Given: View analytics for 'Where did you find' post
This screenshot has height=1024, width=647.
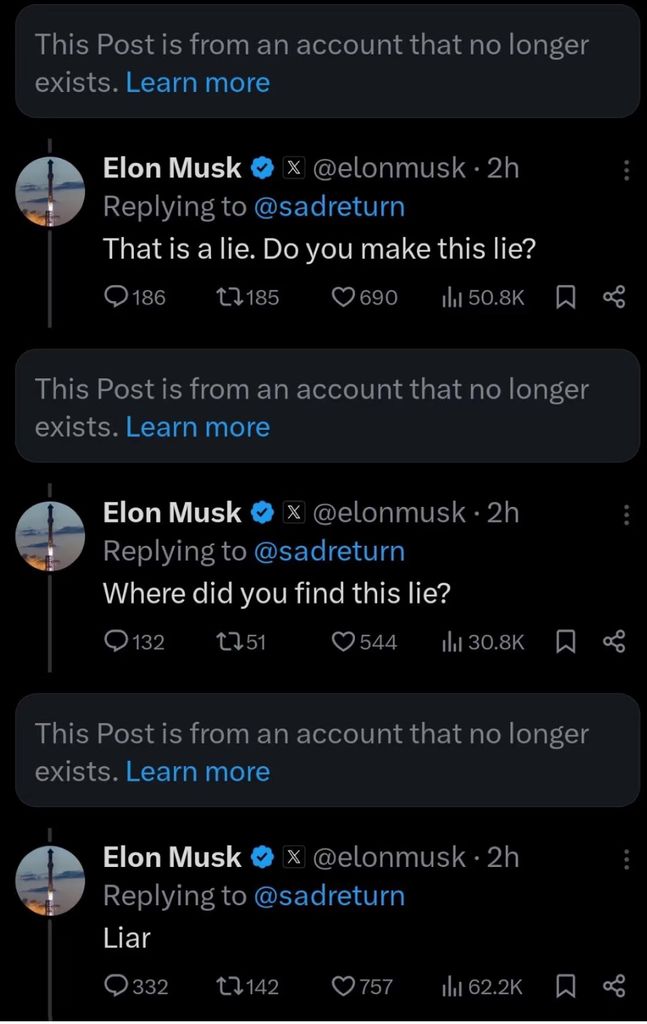Looking at the screenshot, I should (x=482, y=642).
